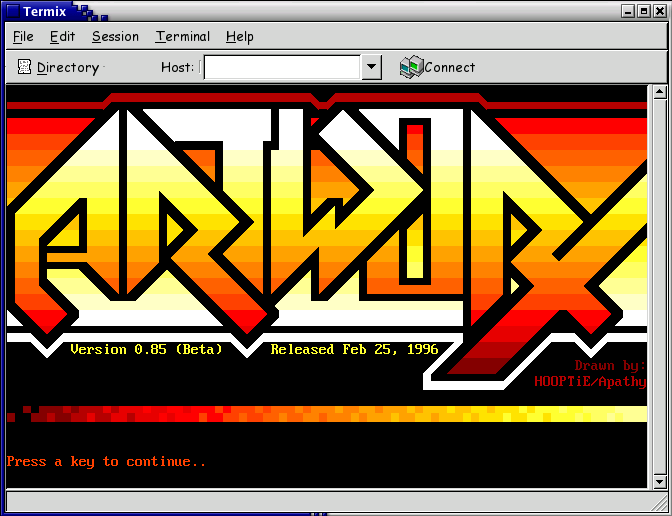This screenshot has height=516, width=672.
Task: Click the Connect button label
Action: coord(450,68)
